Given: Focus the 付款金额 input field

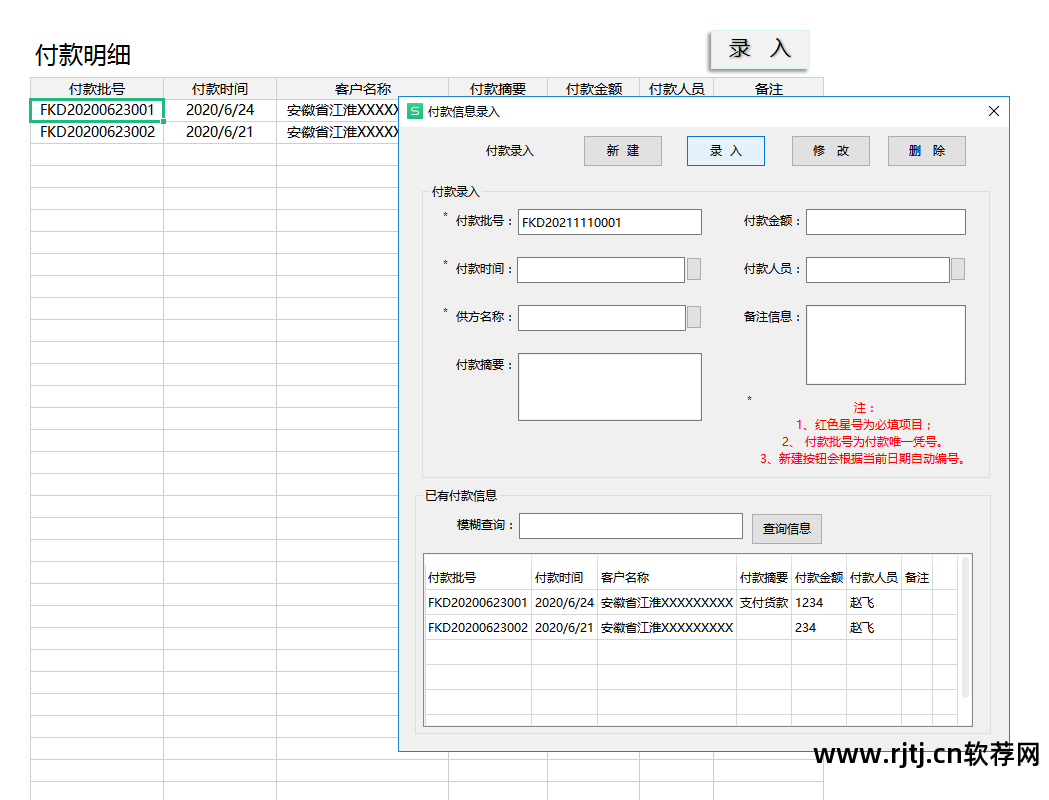Looking at the screenshot, I should (886, 222).
